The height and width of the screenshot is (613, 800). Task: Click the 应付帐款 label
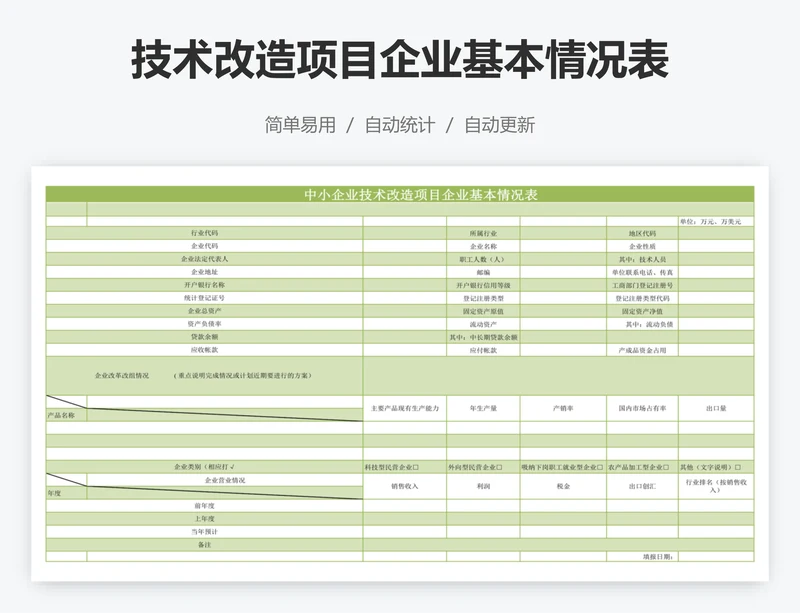pos(483,350)
